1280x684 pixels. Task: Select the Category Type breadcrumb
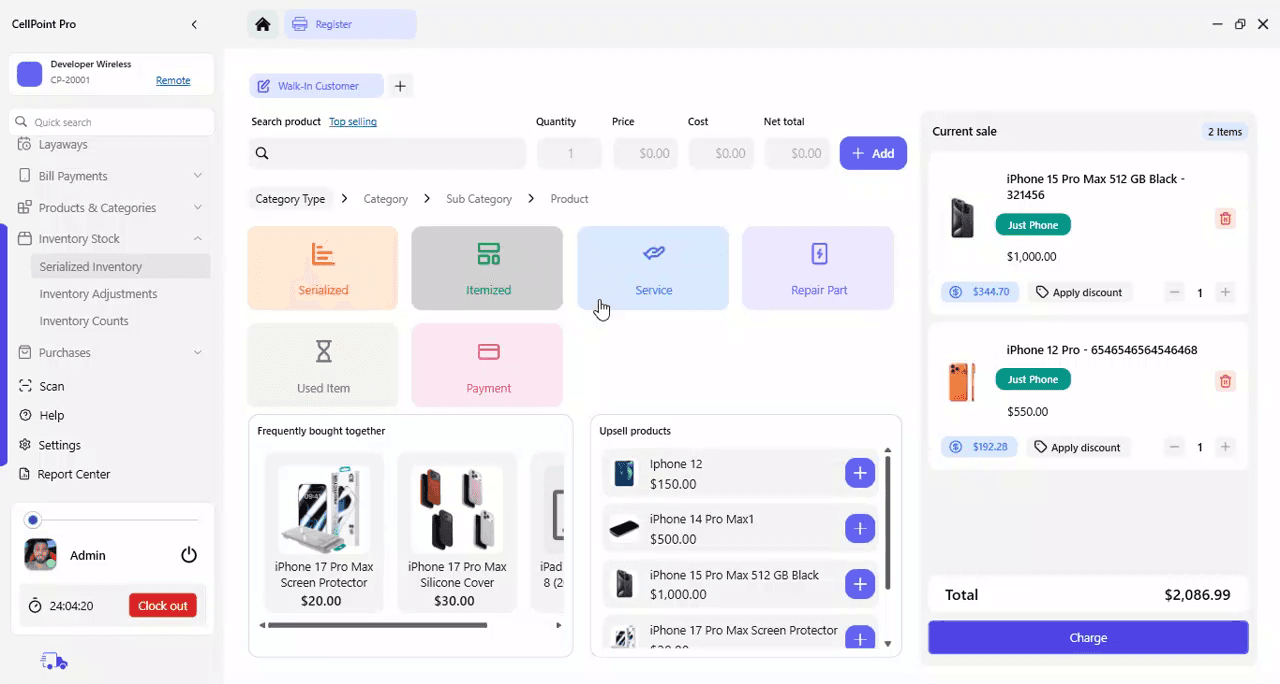coord(290,199)
